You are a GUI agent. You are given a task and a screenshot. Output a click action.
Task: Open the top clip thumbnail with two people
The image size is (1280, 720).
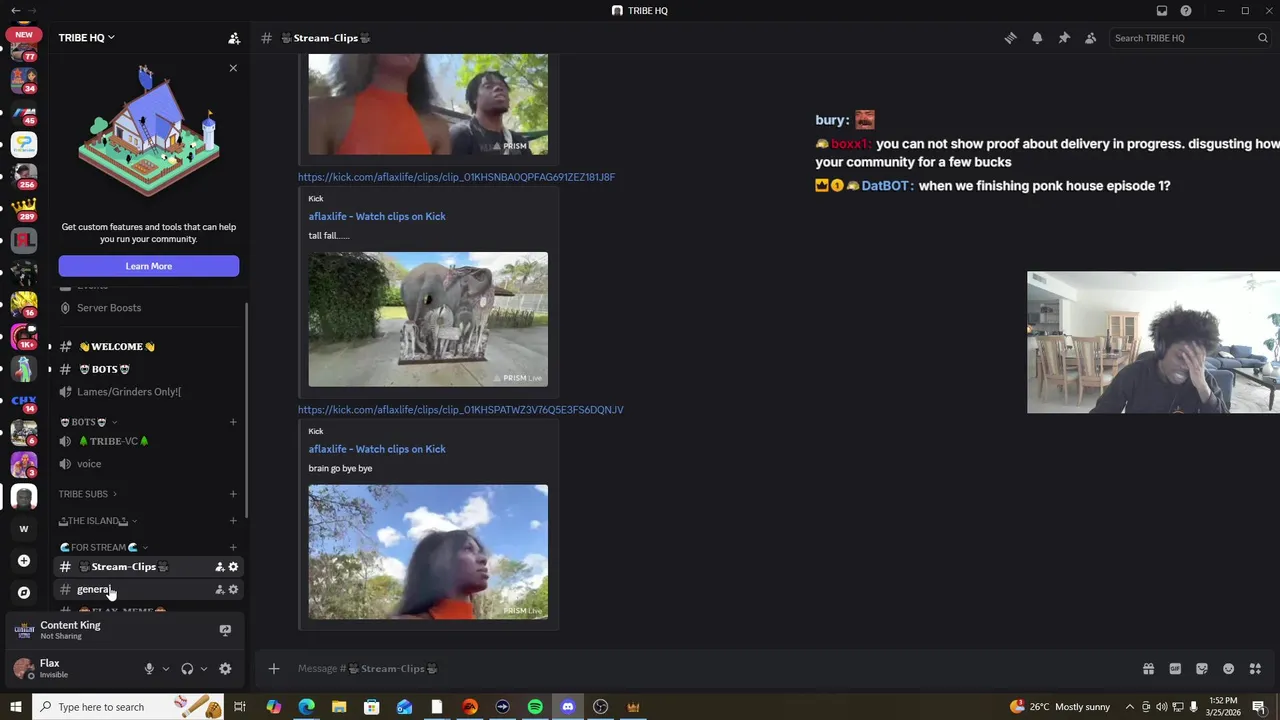point(428,104)
